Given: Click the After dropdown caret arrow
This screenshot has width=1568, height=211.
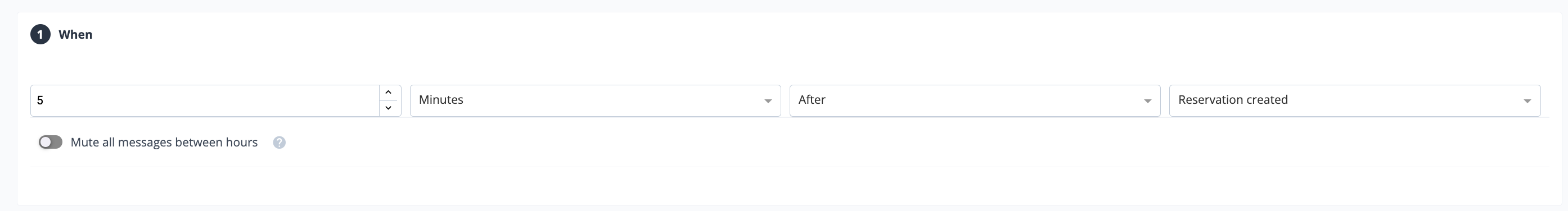Looking at the screenshot, I should point(1147,101).
